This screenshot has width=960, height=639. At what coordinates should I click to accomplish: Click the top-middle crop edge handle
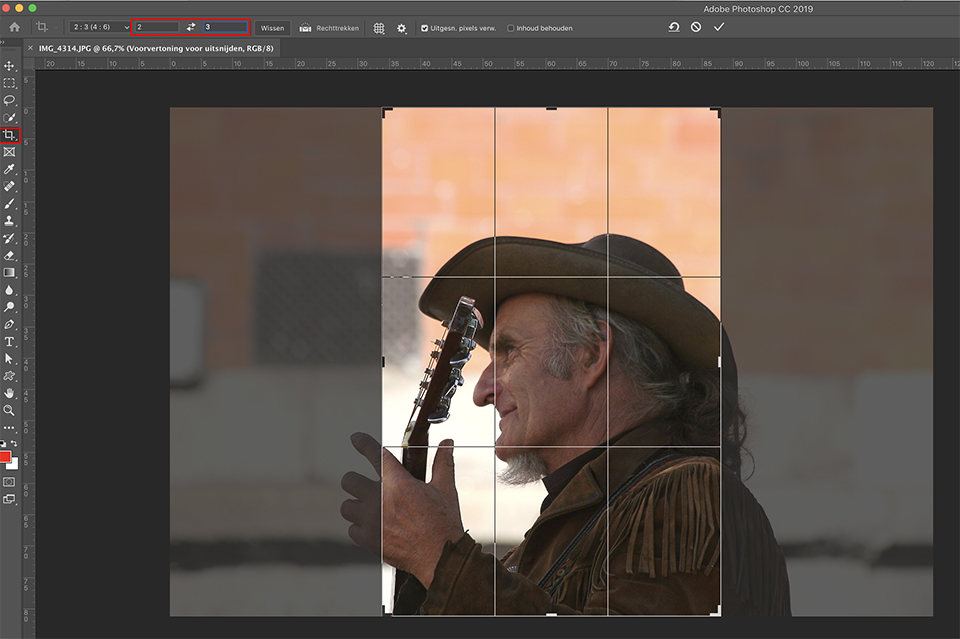tap(551, 109)
